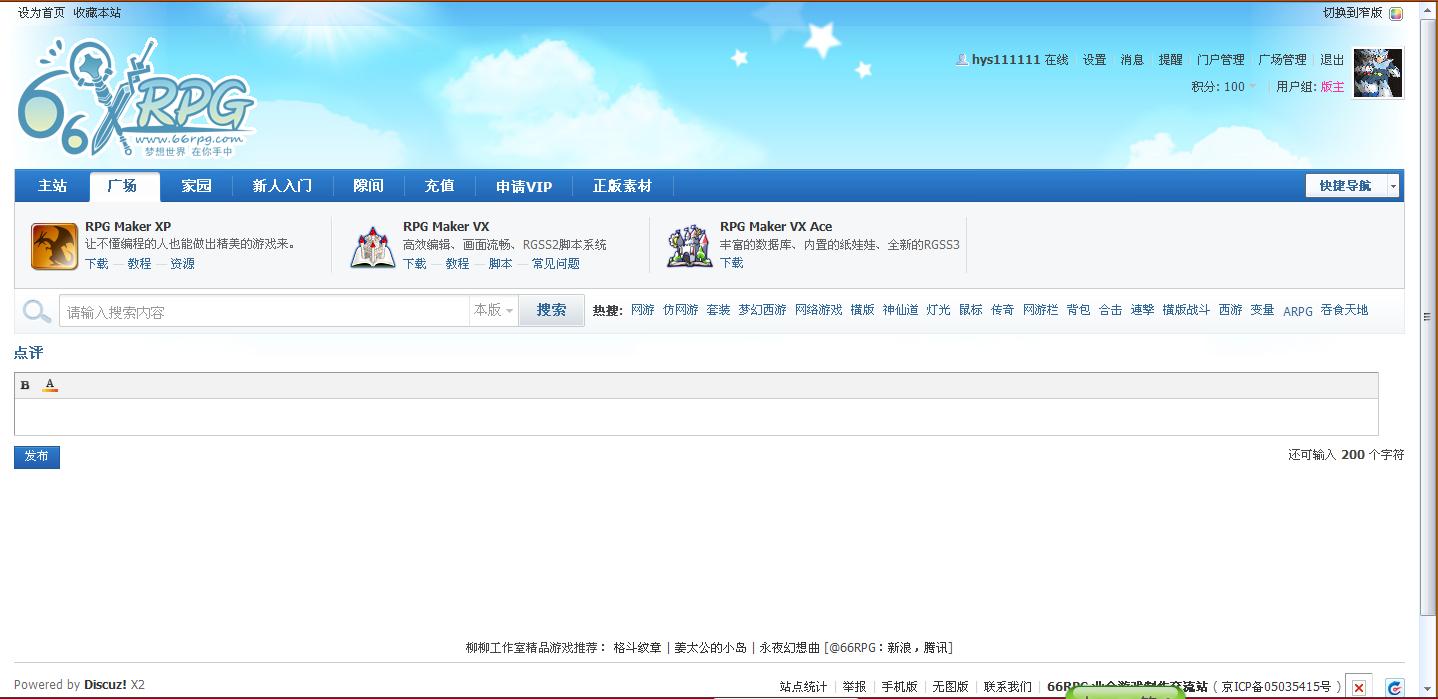Open the 隙间 navigation tab
This screenshot has width=1438, height=699.
pos(368,186)
